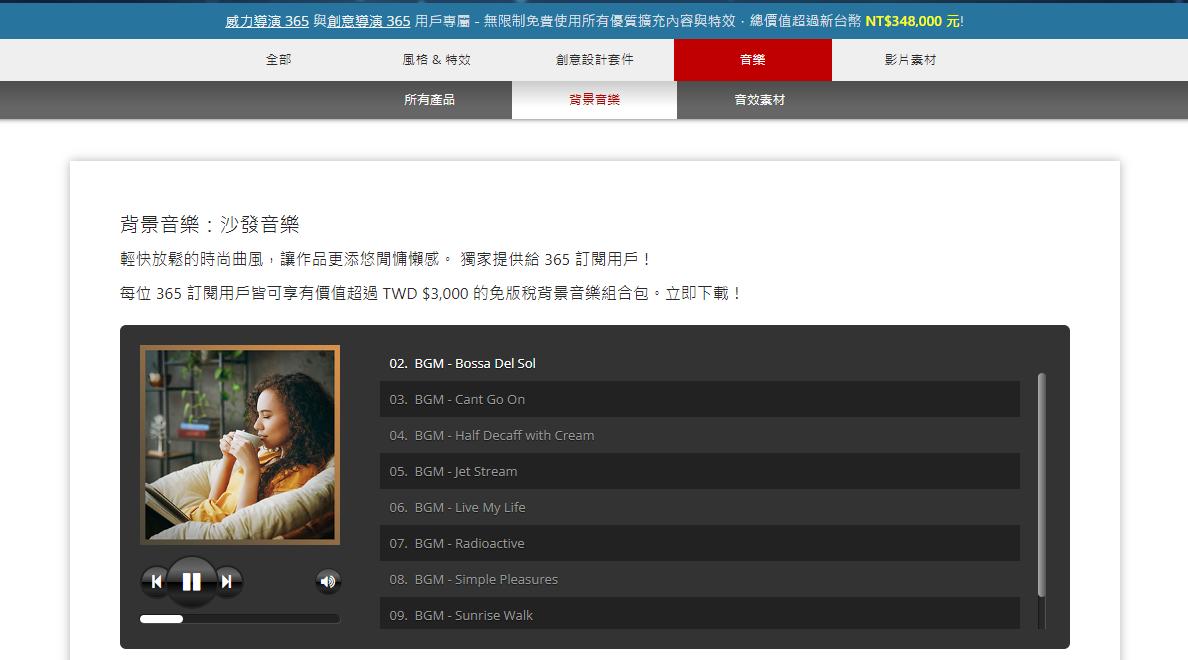The width and height of the screenshot is (1188, 660).
Task: Open the 全部 category tab
Action: click(x=278, y=60)
